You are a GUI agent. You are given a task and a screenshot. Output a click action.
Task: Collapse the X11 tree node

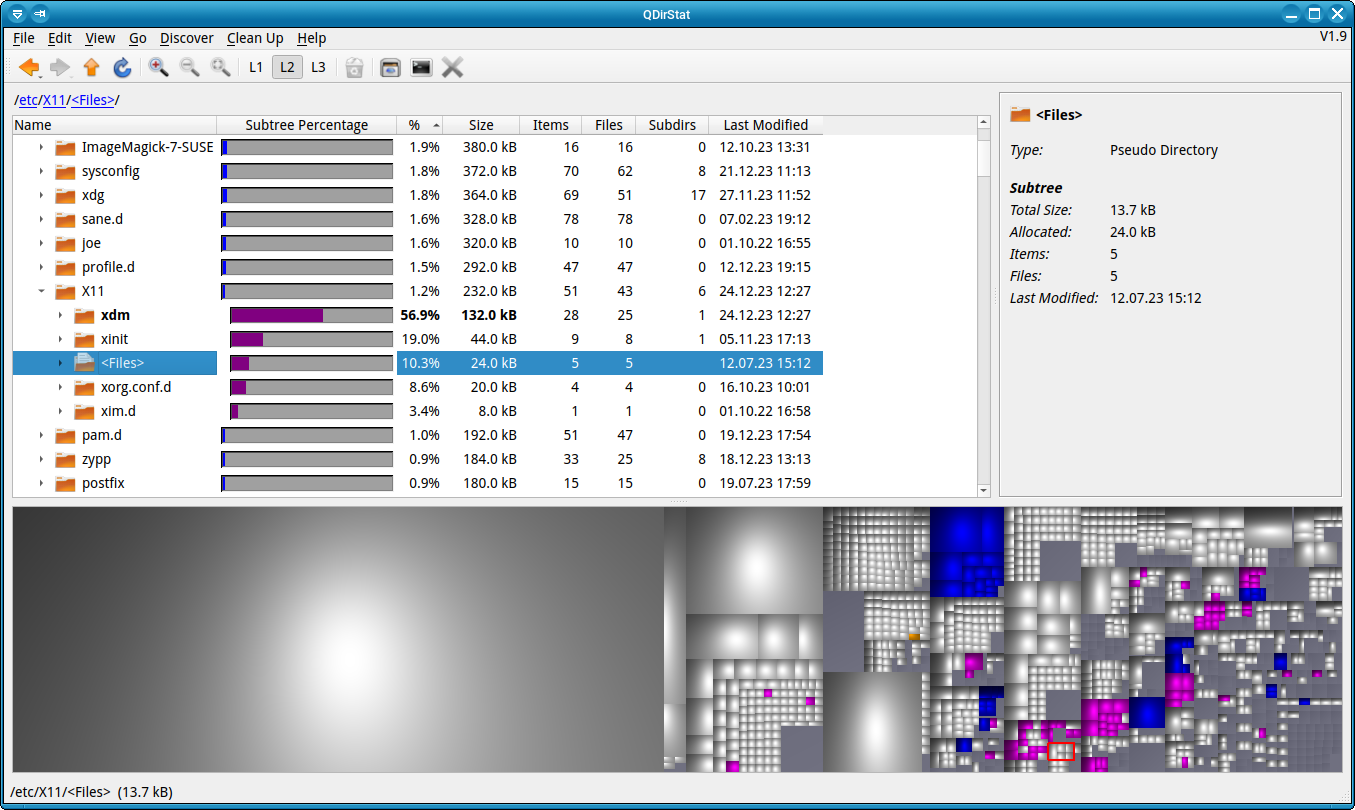tap(41, 291)
